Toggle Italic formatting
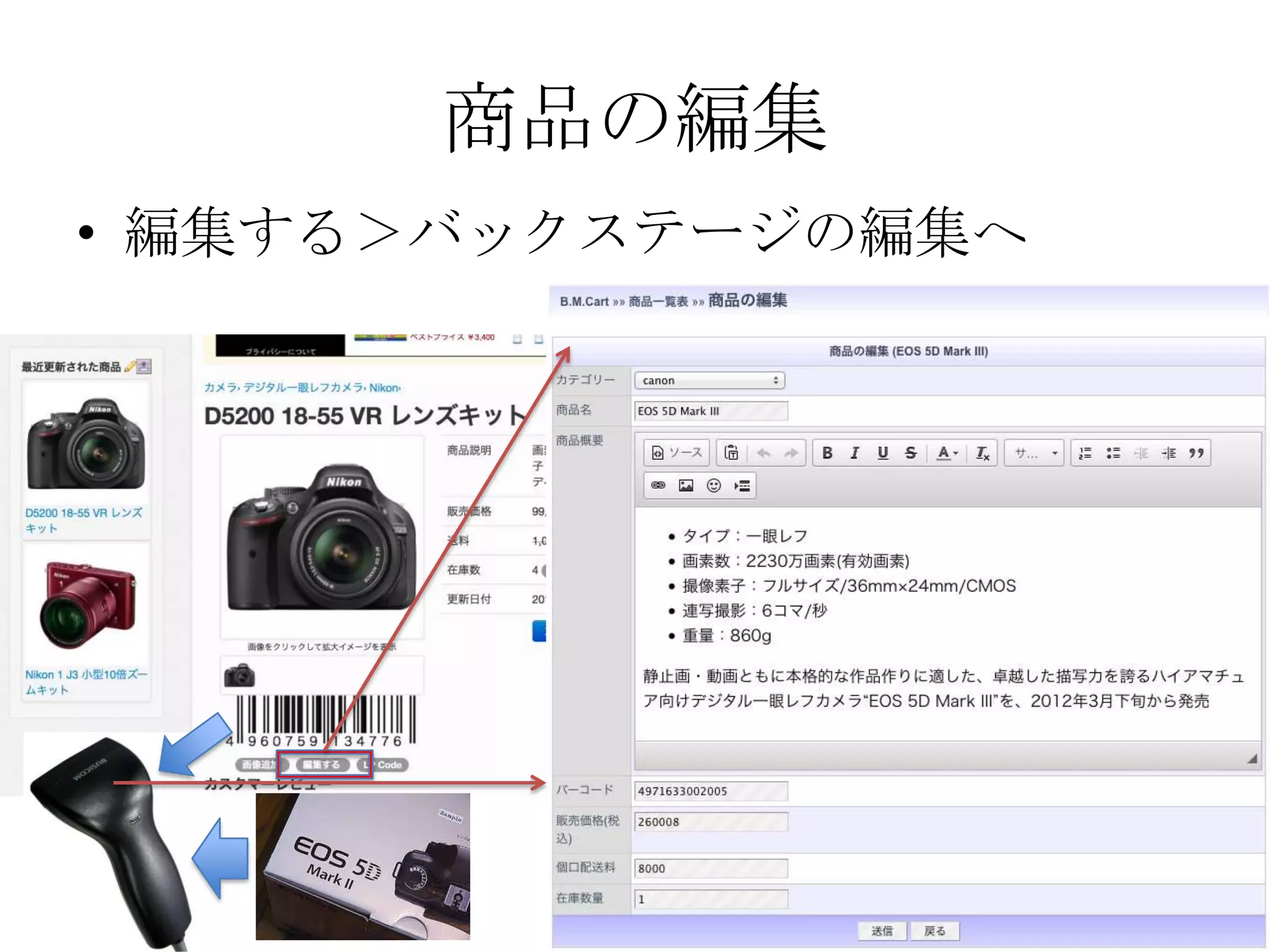 pyautogui.click(x=855, y=453)
